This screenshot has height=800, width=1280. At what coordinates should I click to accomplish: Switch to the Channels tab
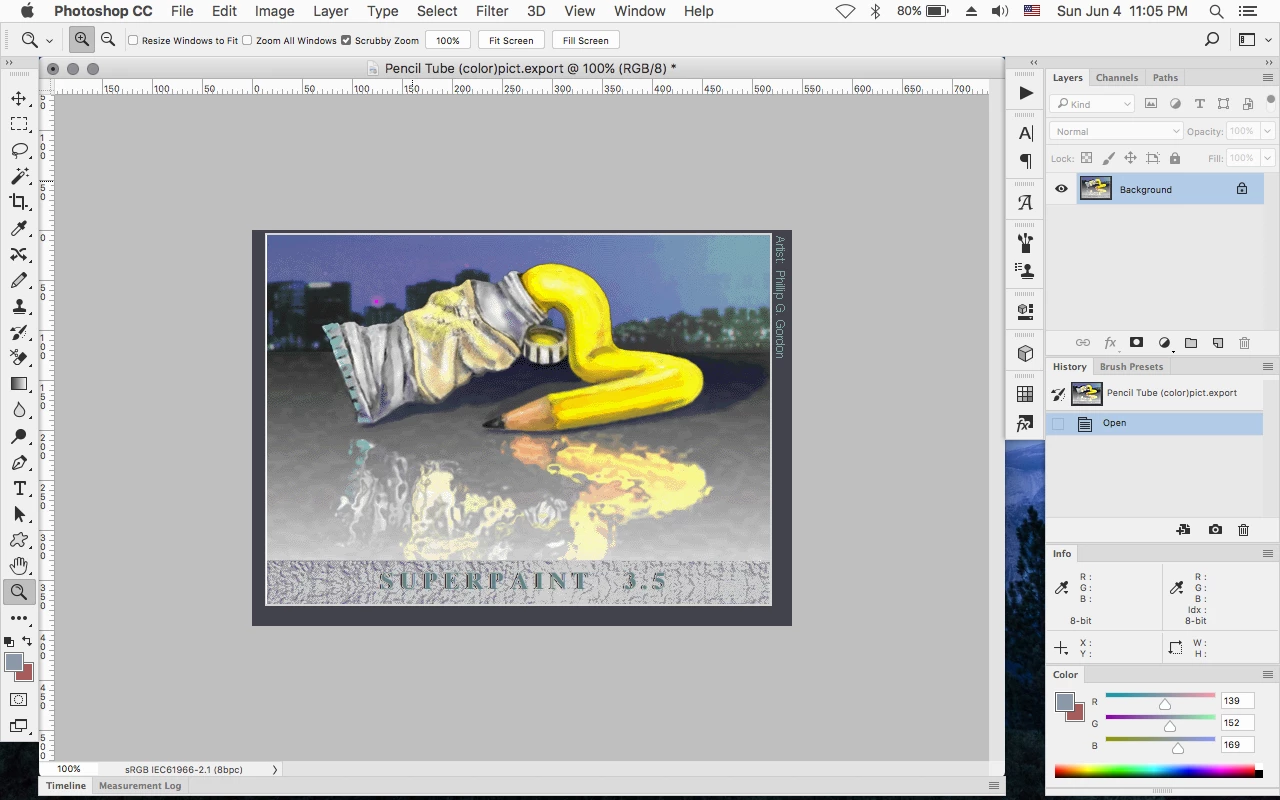[x=1117, y=77]
